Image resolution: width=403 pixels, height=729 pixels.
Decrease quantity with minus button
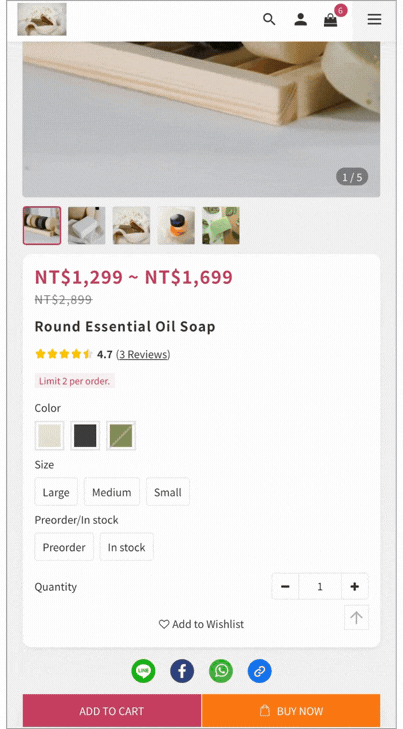[x=285, y=586]
